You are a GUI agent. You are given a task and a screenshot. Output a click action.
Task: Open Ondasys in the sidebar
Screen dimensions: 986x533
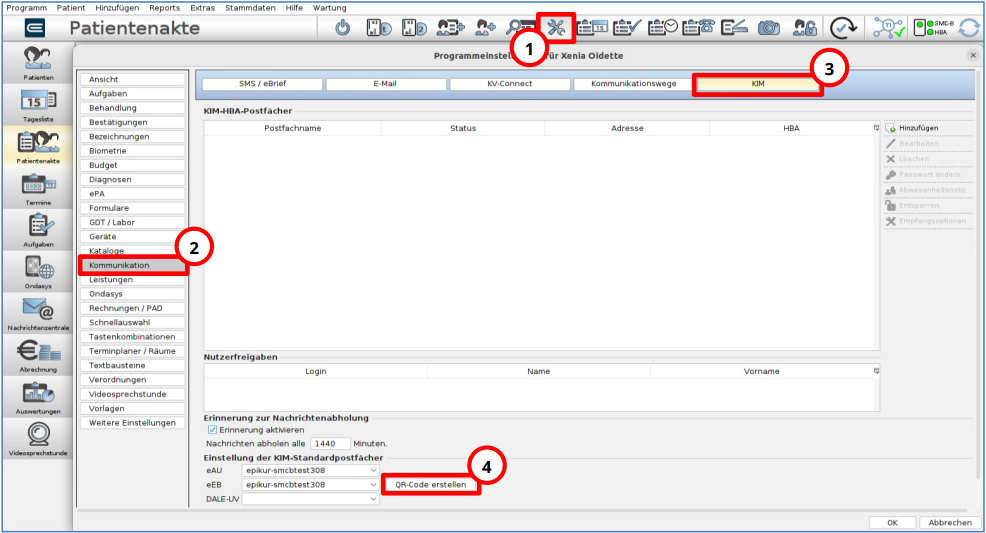[38, 272]
